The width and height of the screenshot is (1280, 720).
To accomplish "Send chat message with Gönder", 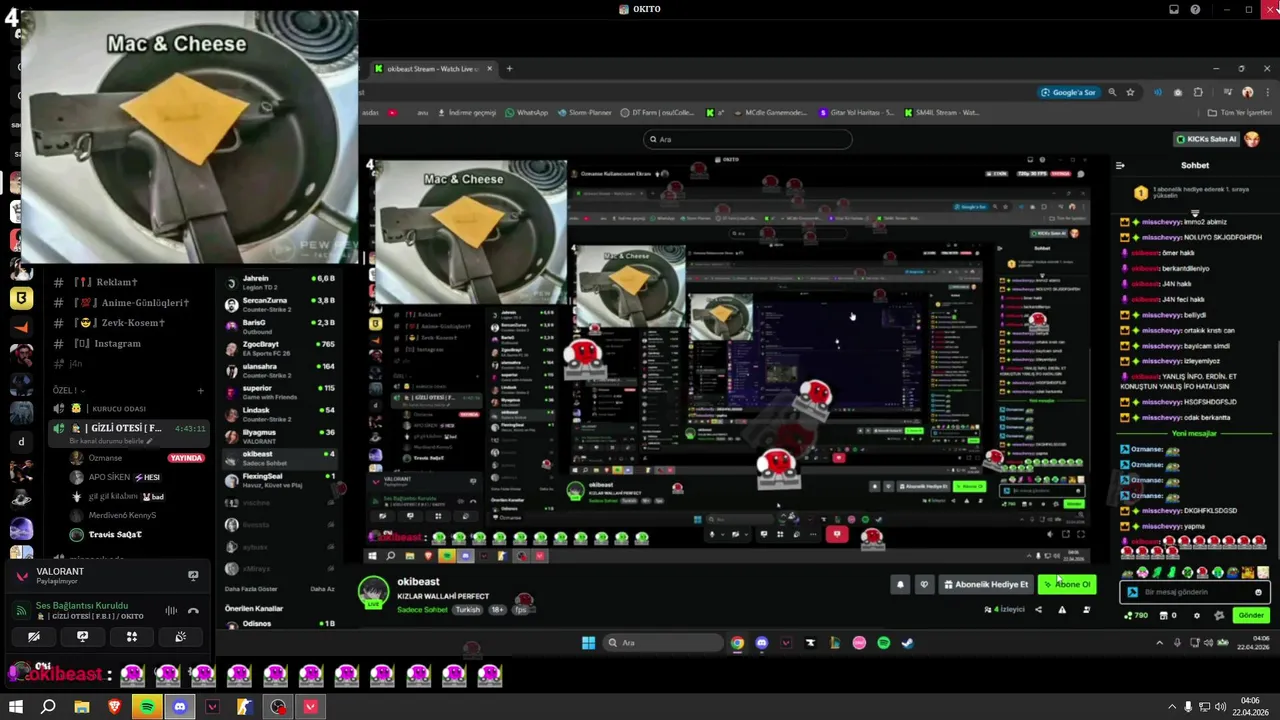I will (1251, 615).
